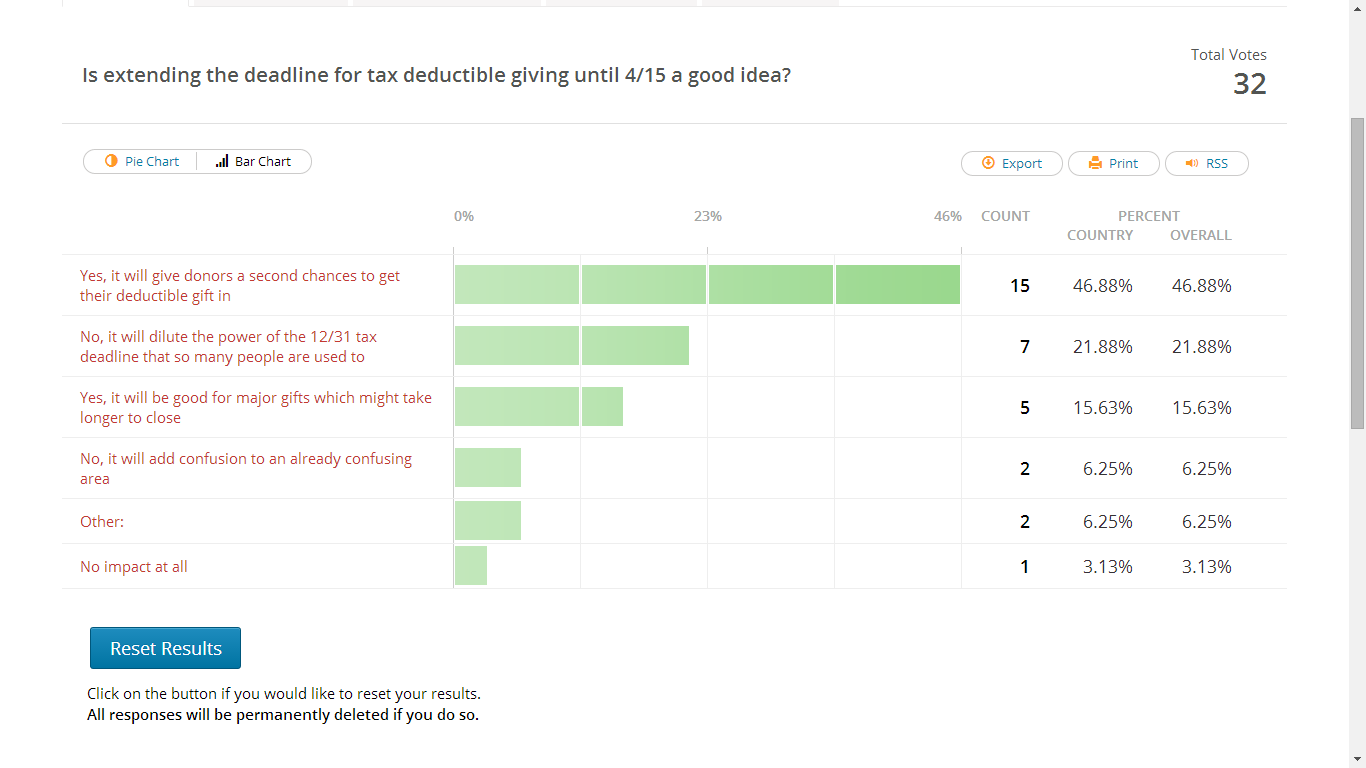The image size is (1366, 768).
Task: Switch to the Pie Chart view
Action: click(151, 161)
